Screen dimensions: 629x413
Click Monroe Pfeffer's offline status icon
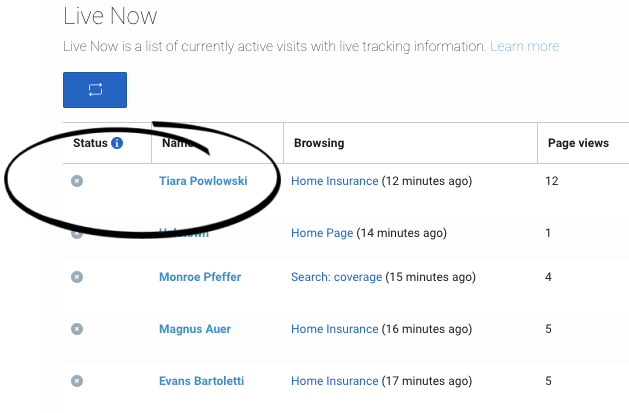(77, 277)
